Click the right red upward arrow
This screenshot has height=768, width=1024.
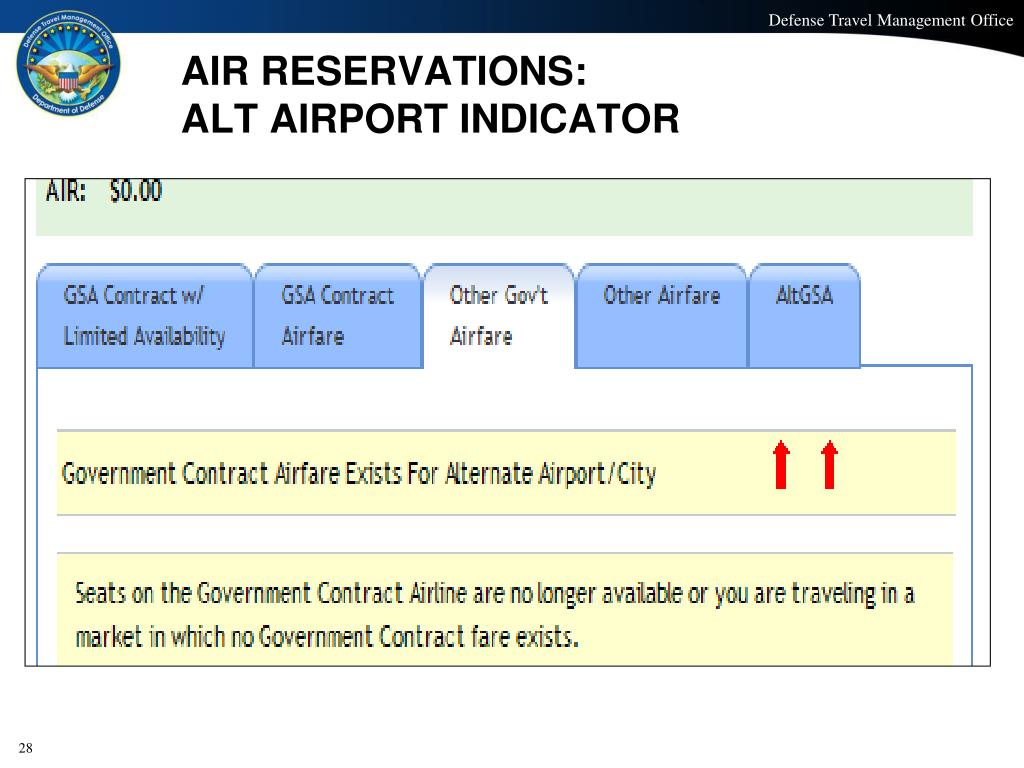coord(829,464)
